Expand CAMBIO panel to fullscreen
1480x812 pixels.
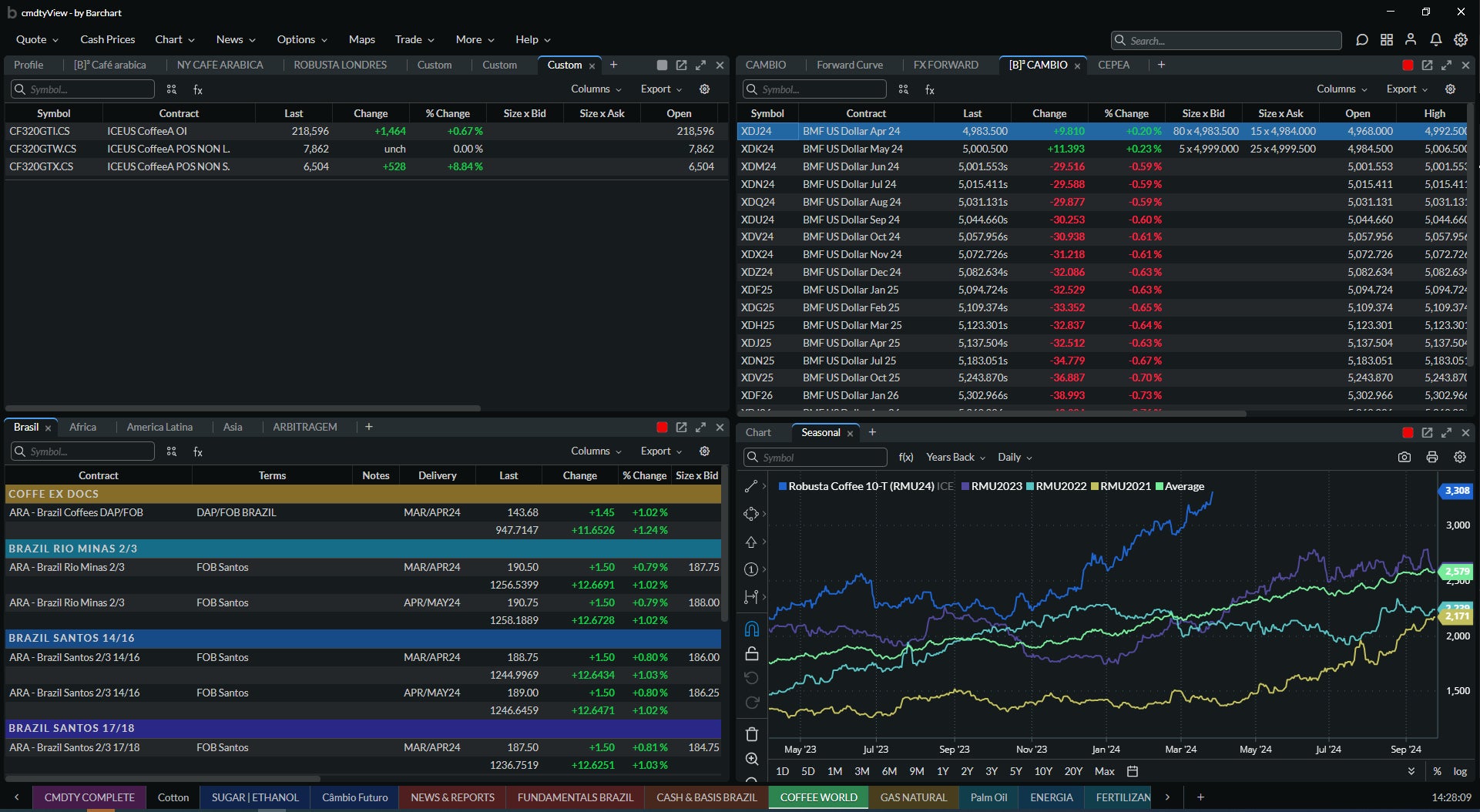coord(1446,65)
